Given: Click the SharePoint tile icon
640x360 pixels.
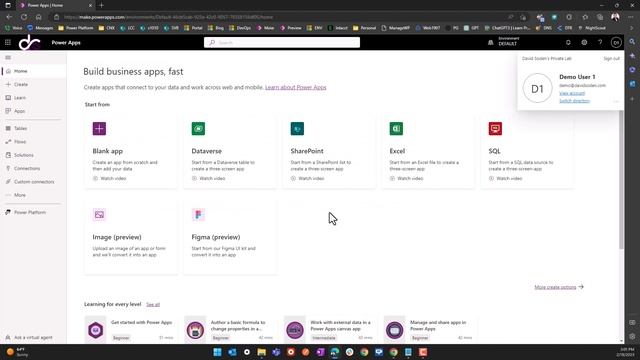Looking at the screenshot, I should [x=297, y=129].
